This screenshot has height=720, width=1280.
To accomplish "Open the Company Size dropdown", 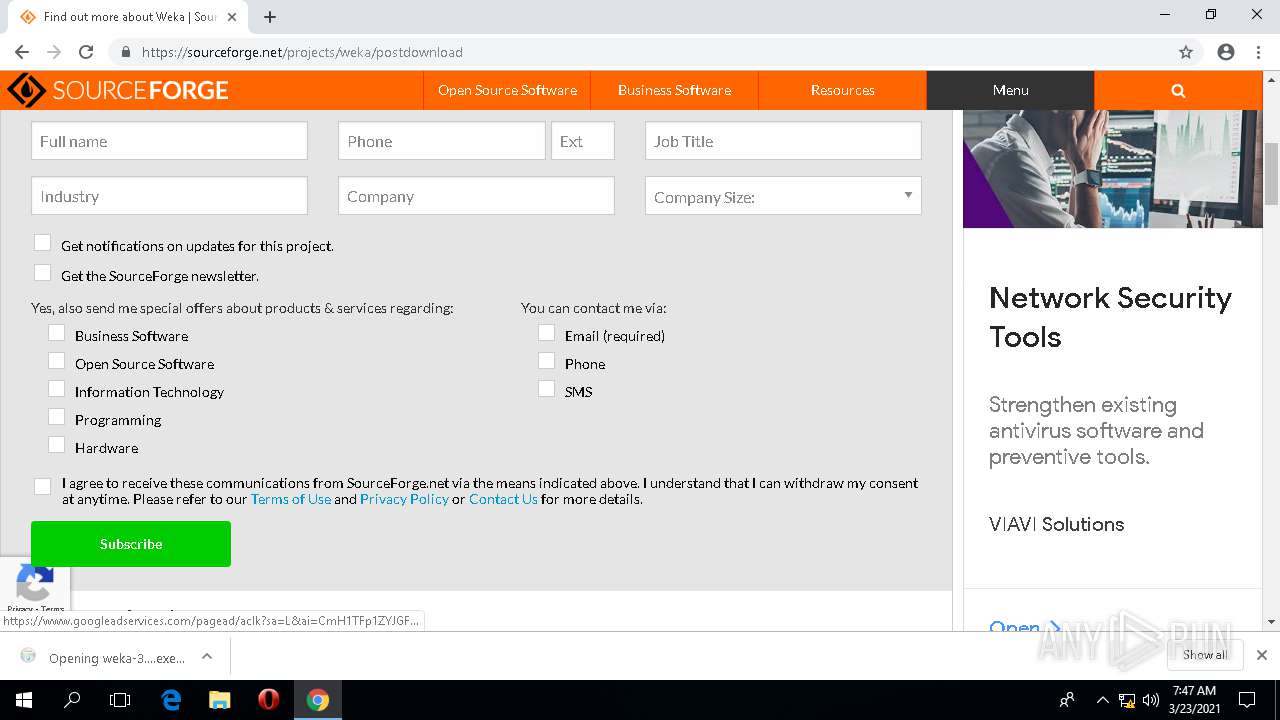I will tap(783, 196).
